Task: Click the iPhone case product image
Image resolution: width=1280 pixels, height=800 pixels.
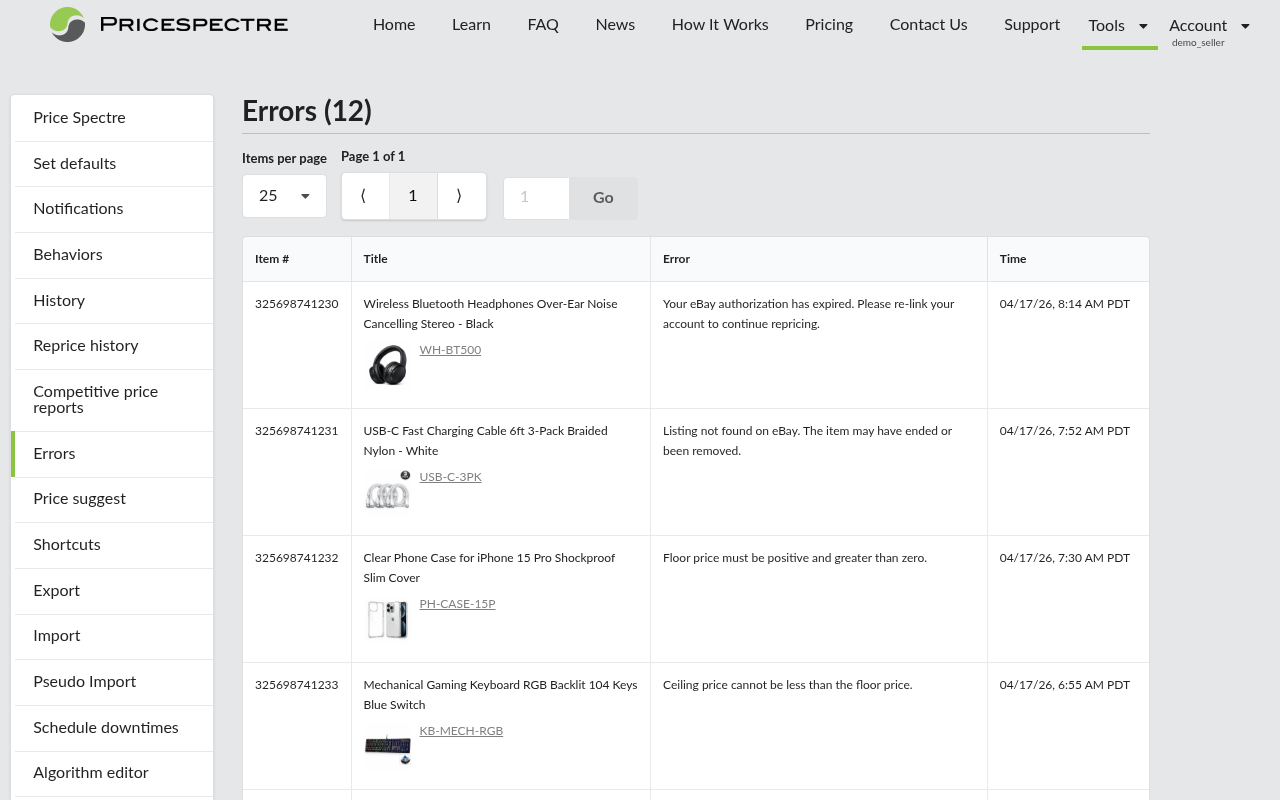Action: pos(387,618)
